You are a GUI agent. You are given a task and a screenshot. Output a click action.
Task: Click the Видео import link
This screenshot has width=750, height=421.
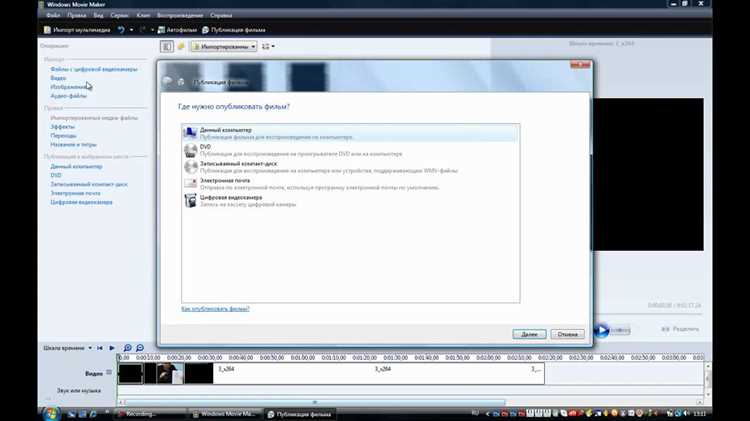[58, 78]
